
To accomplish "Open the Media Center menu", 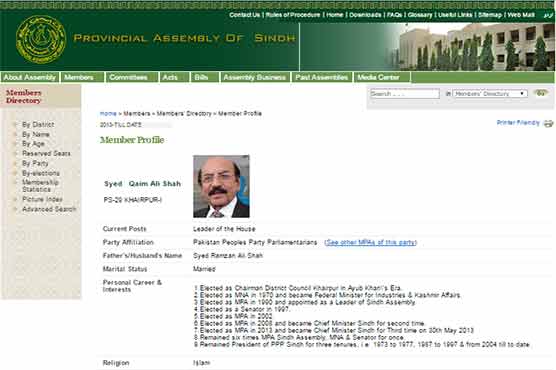I will click(382, 77).
